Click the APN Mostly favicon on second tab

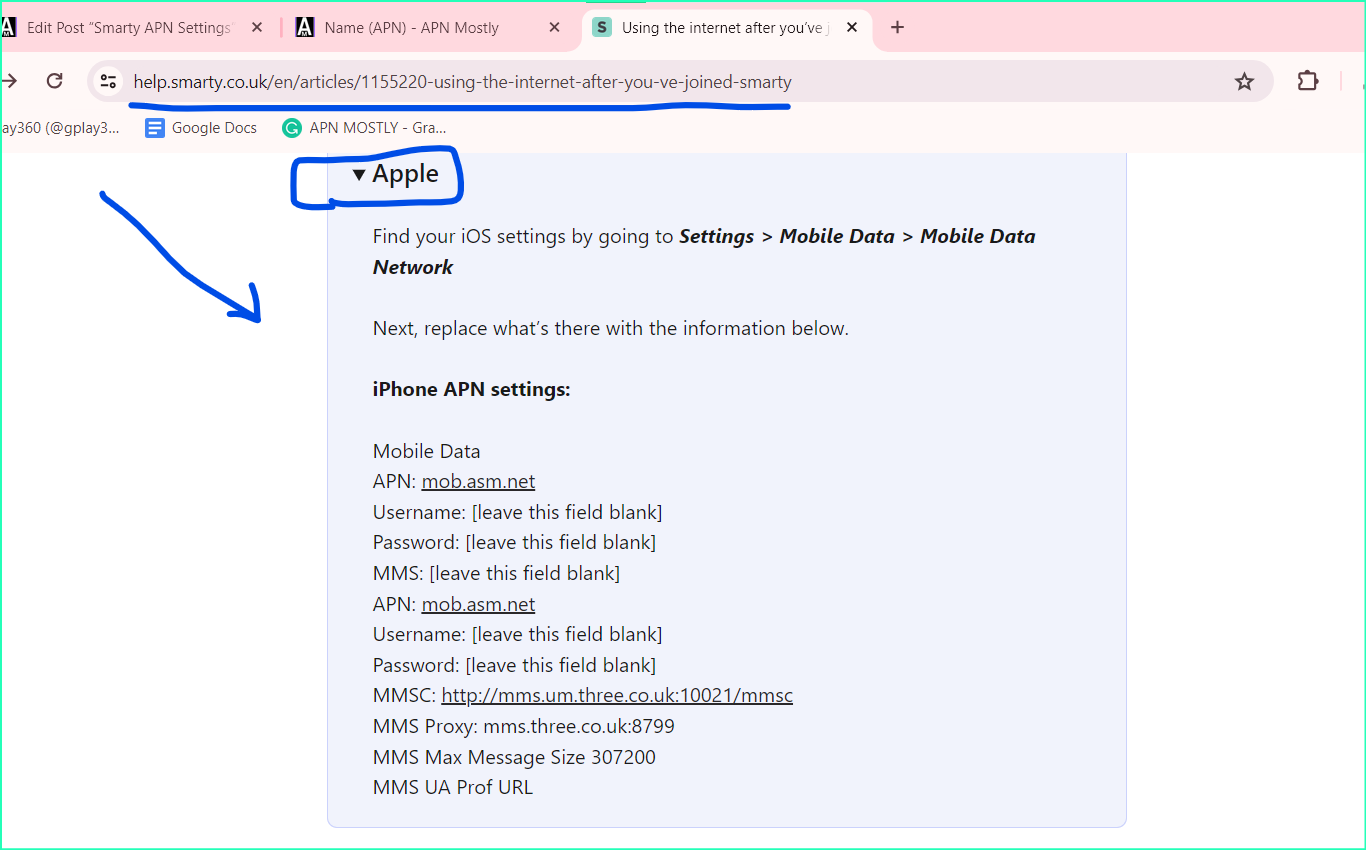coord(304,27)
